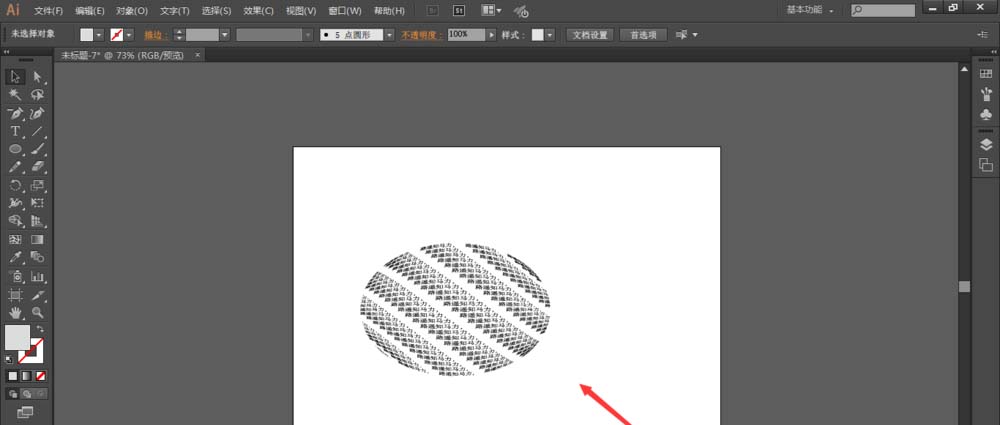Open the 效果(C) menu

pos(258,11)
